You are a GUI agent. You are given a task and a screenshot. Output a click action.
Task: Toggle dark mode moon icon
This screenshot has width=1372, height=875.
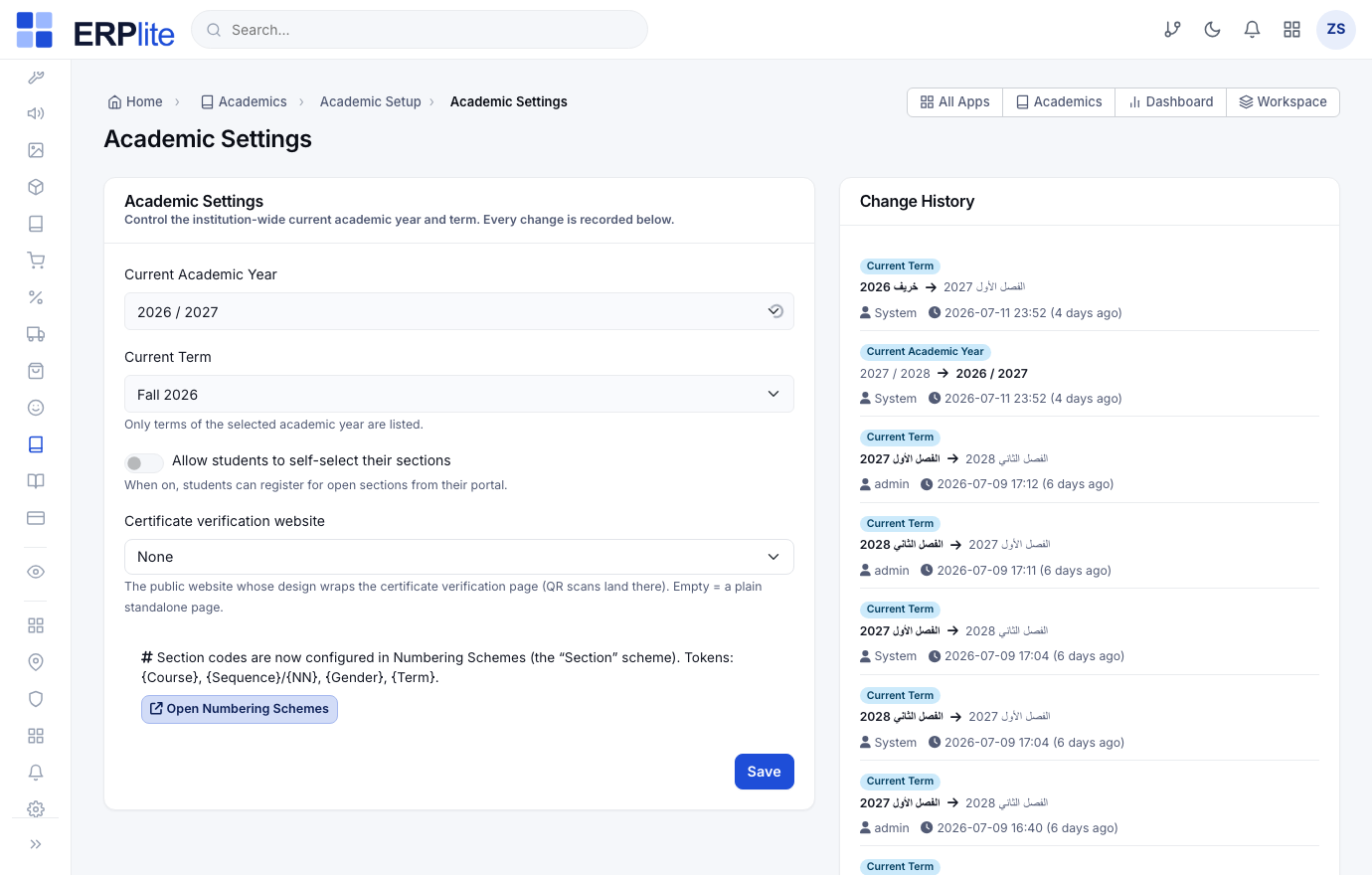(1213, 30)
